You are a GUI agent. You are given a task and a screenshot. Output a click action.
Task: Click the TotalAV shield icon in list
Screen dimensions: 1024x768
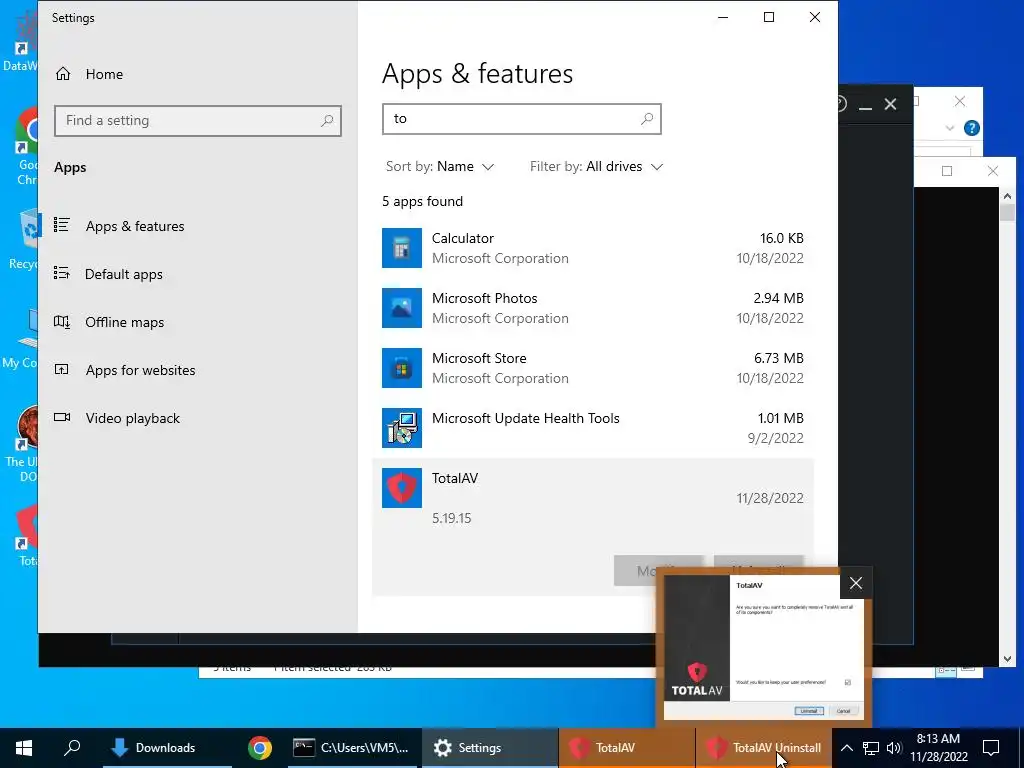(x=402, y=488)
